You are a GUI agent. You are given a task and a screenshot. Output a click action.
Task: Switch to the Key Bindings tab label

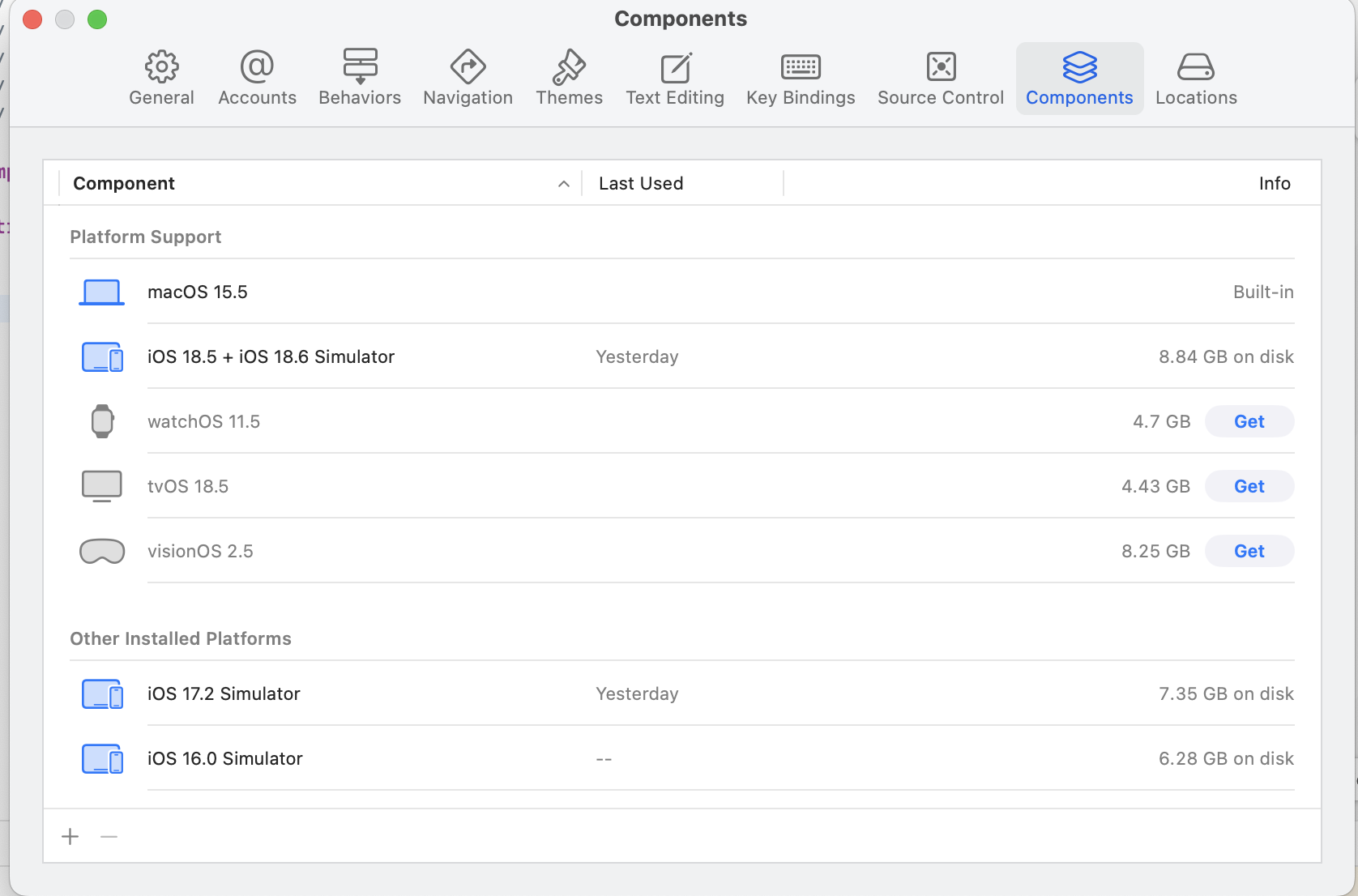coord(801,98)
